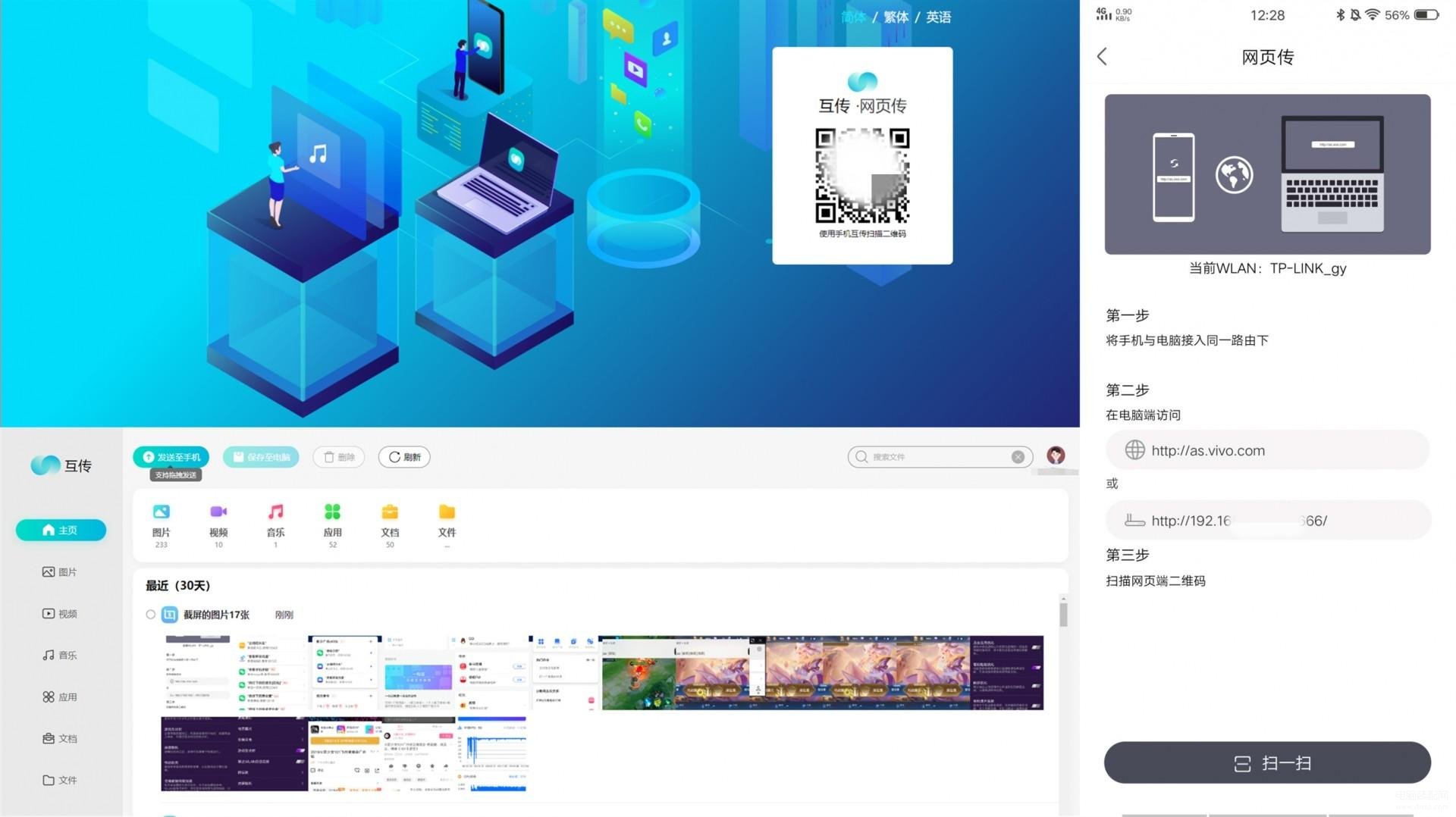Click the 使用手机互传扫描二维码 caption
Viewport: 1456px width, 817px height.
862,234
